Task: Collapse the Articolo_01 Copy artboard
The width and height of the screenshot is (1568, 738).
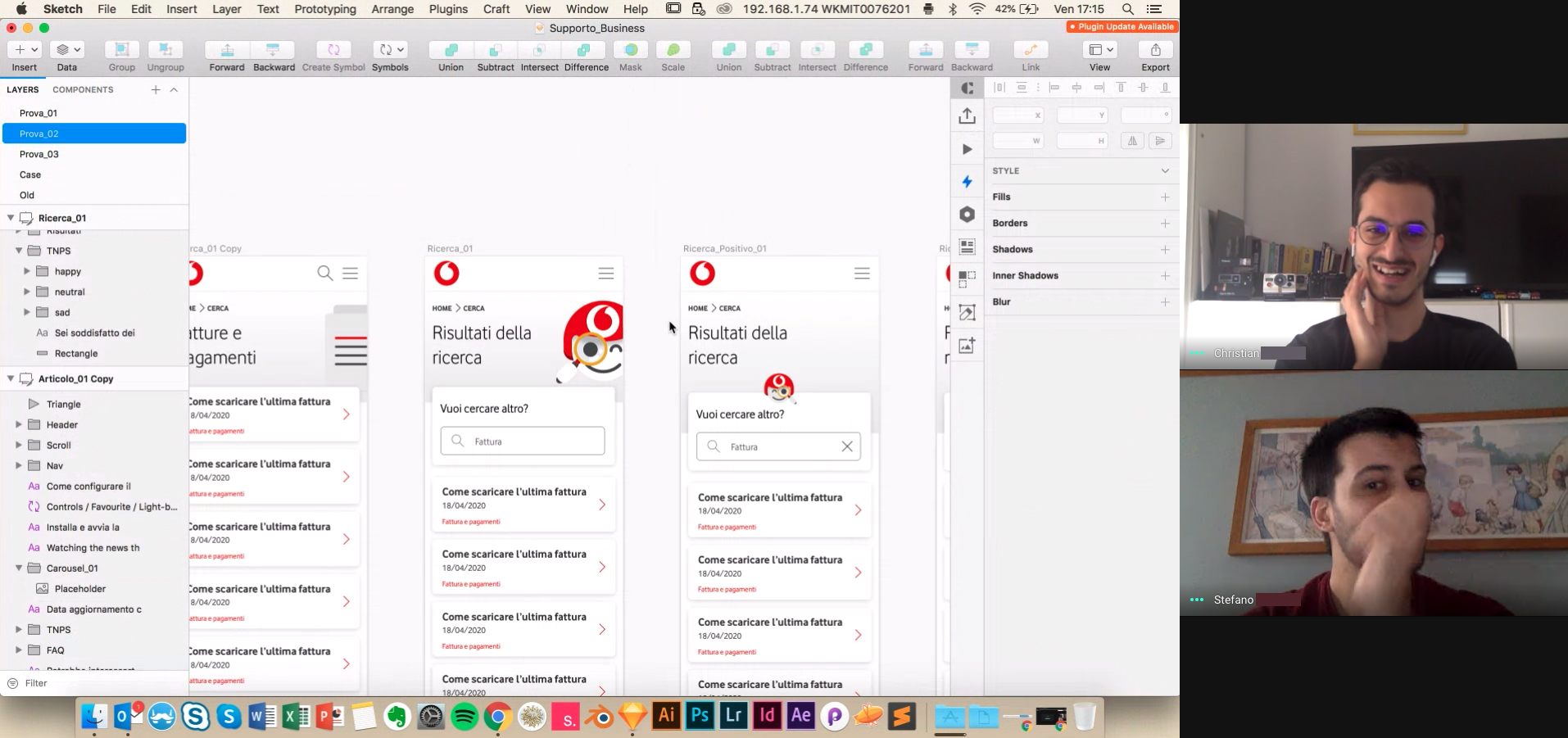Action: 11,378
